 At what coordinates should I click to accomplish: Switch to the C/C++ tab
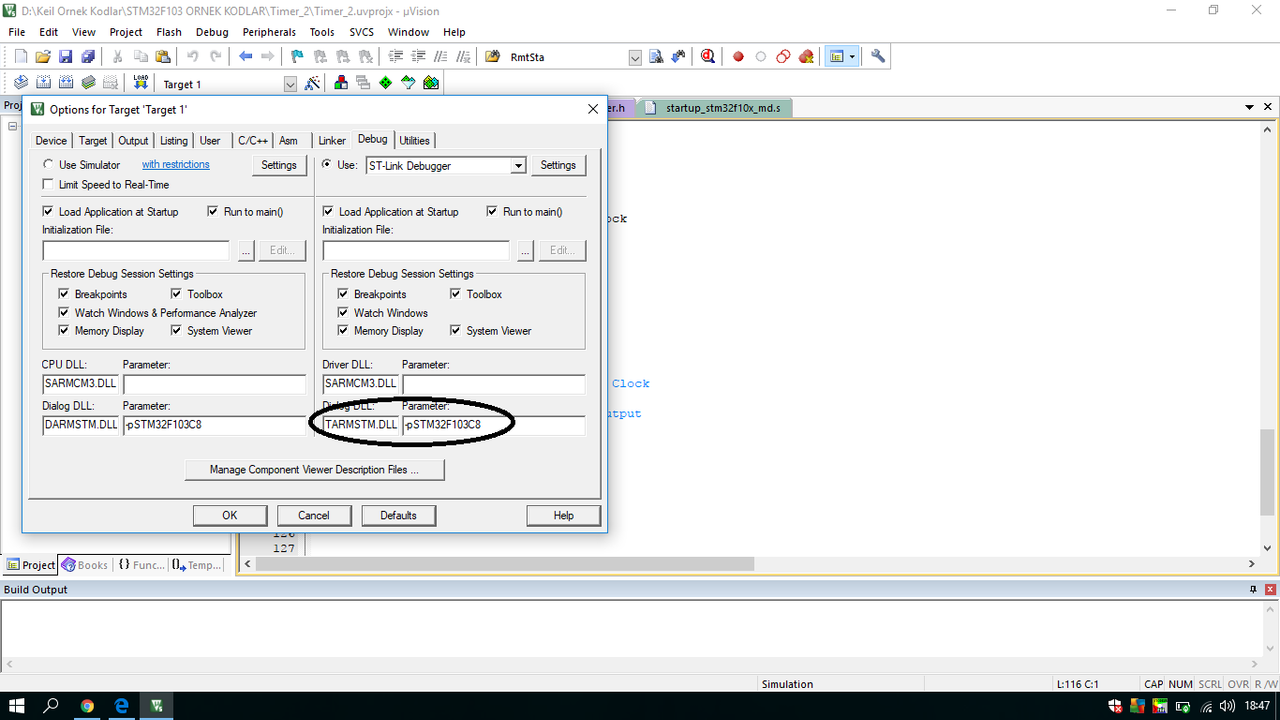tap(253, 141)
